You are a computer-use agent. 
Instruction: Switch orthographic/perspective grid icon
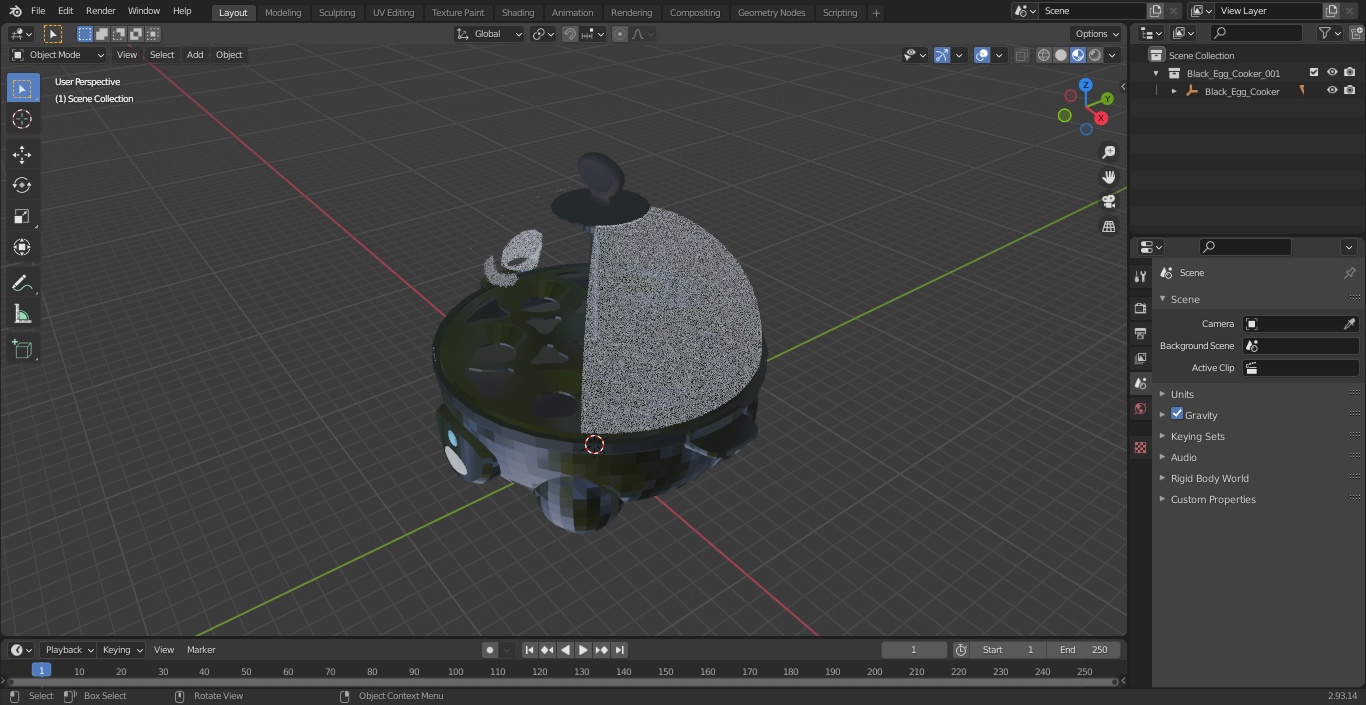[x=1108, y=227]
